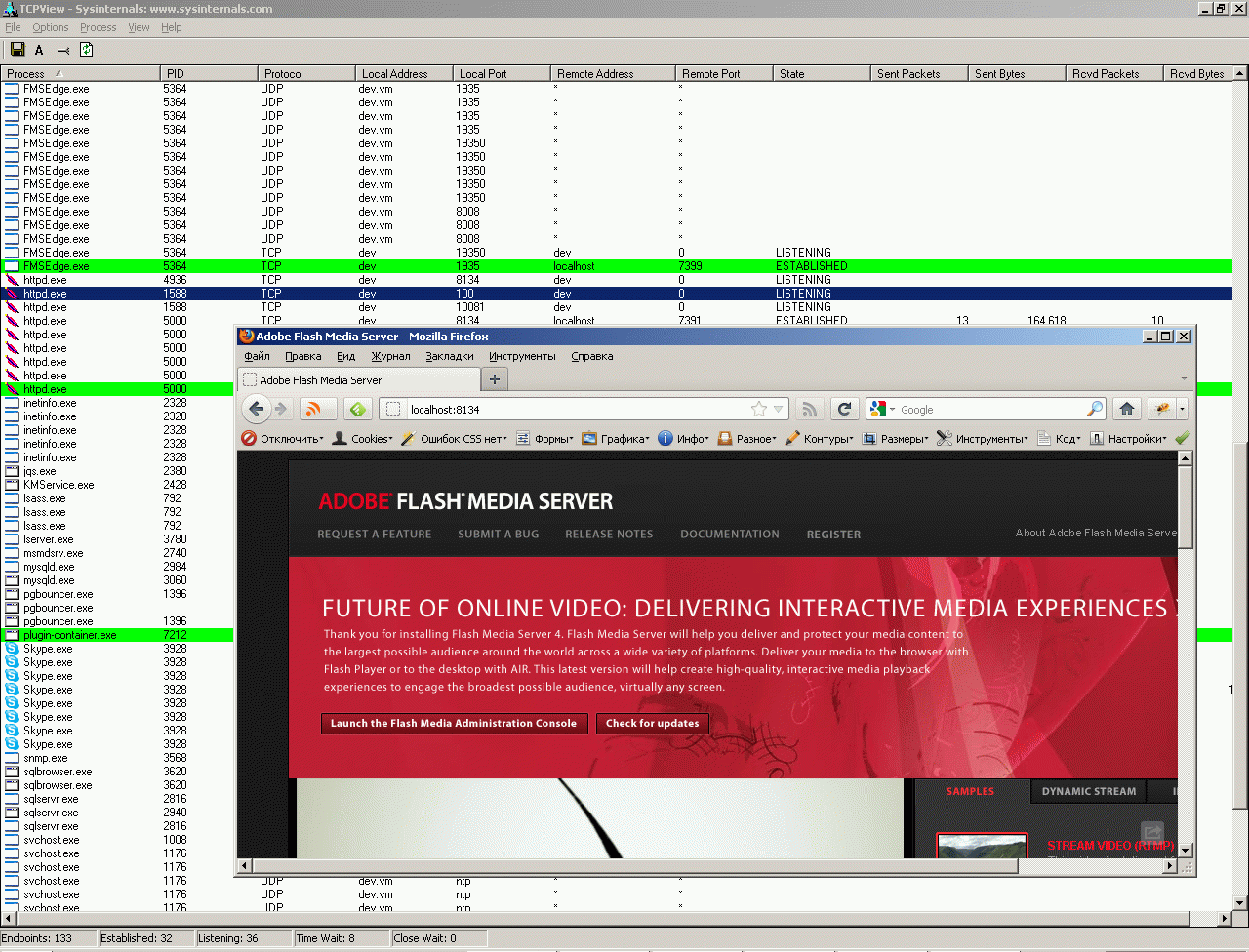The width and height of the screenshot is (1249, 952).
Task: Open TCPView View menu
Action: click(x=140, y=27)
